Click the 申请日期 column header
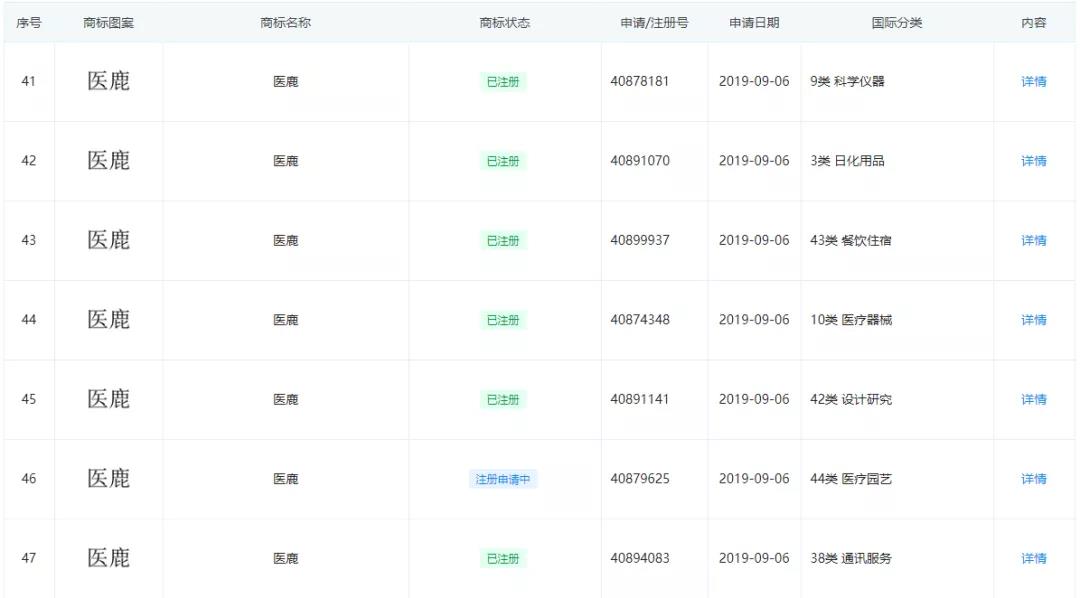The height and width of the screenshot is (598, 1080). click(x=754, y=23)
